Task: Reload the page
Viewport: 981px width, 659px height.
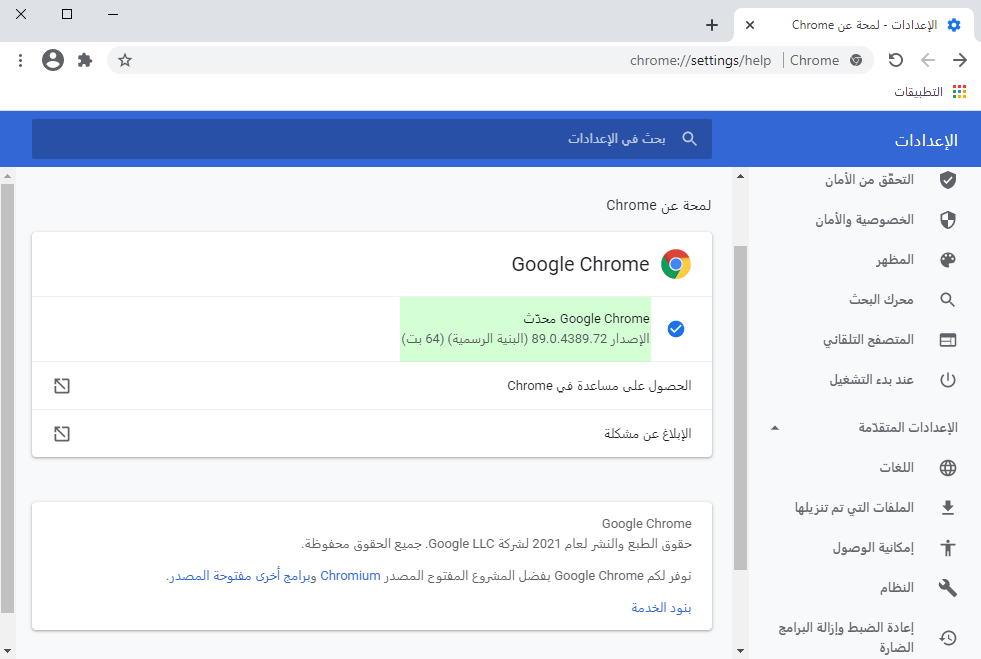Action: click(895, 60)
